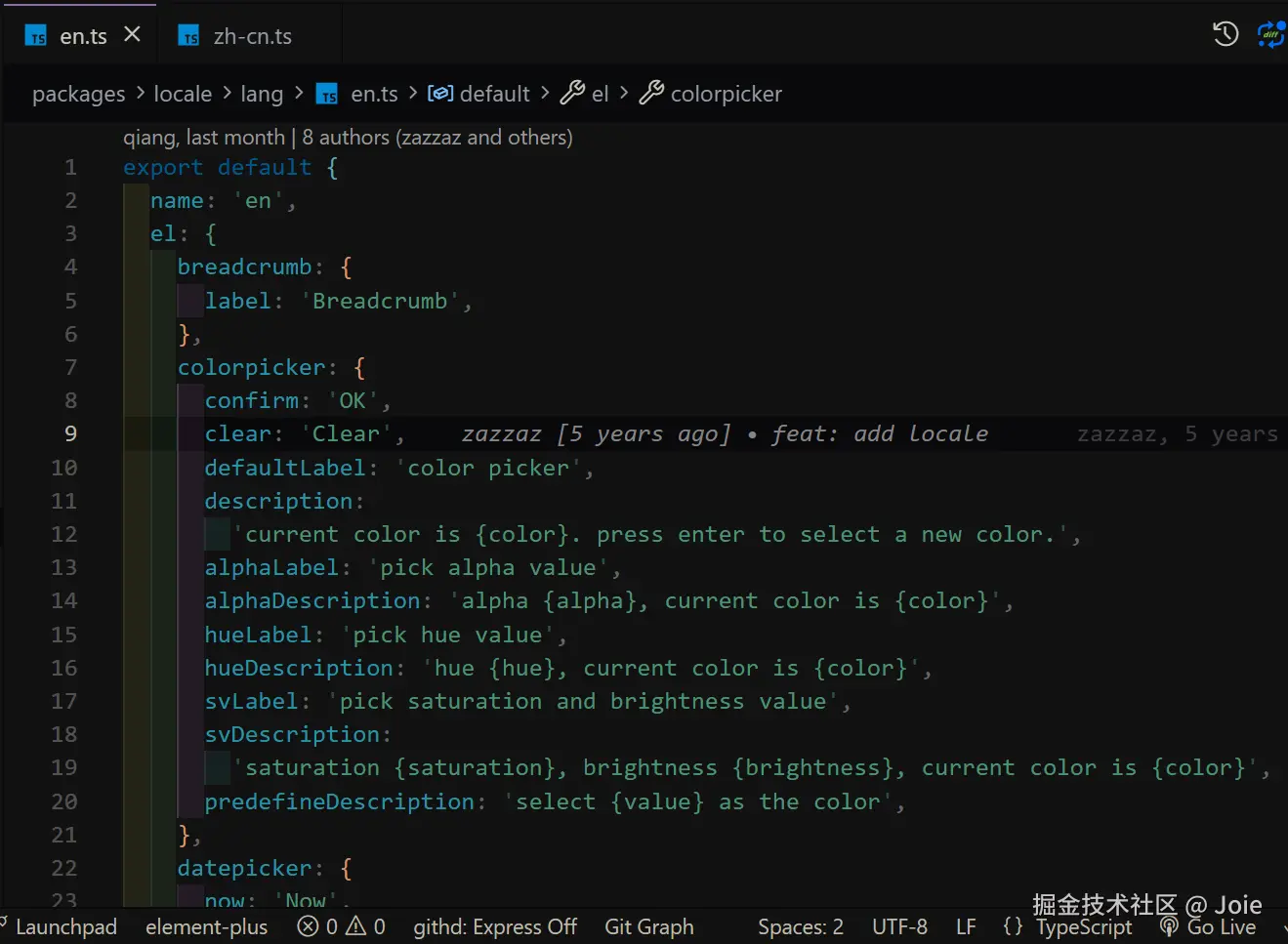Click the wrench icon before colorpicker breadcrumb

(x=651, y=93)
